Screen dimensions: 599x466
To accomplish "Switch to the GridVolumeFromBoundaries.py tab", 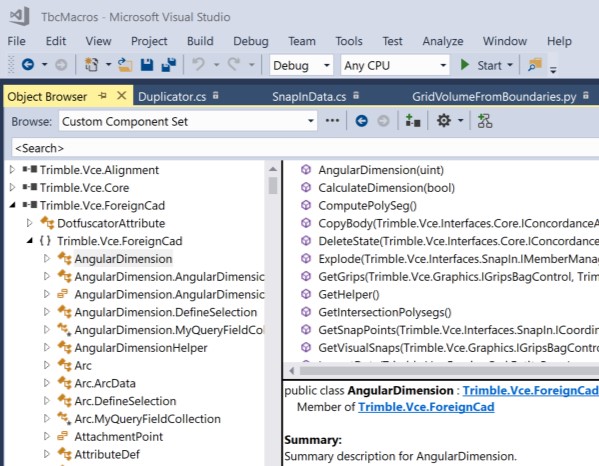I will [494, 97].
